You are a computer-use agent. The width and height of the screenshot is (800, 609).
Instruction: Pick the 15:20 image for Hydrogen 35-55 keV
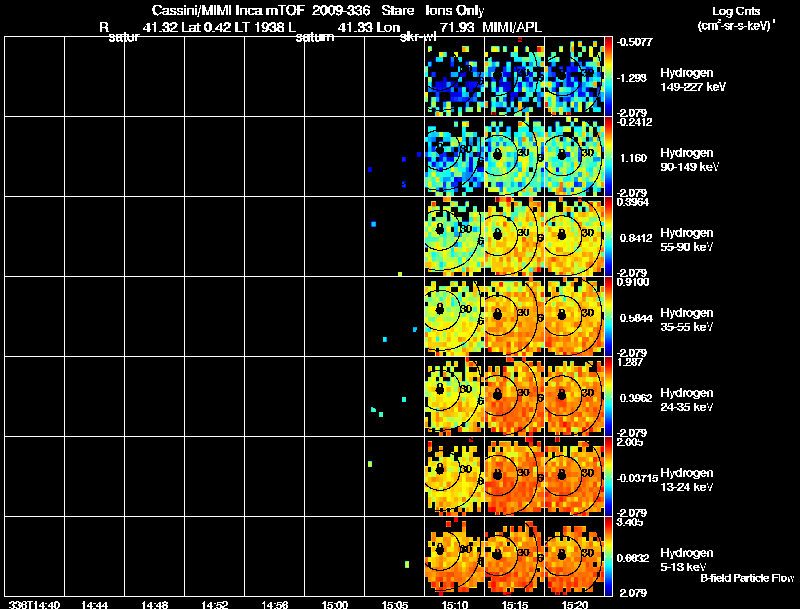tap(574, 317)
